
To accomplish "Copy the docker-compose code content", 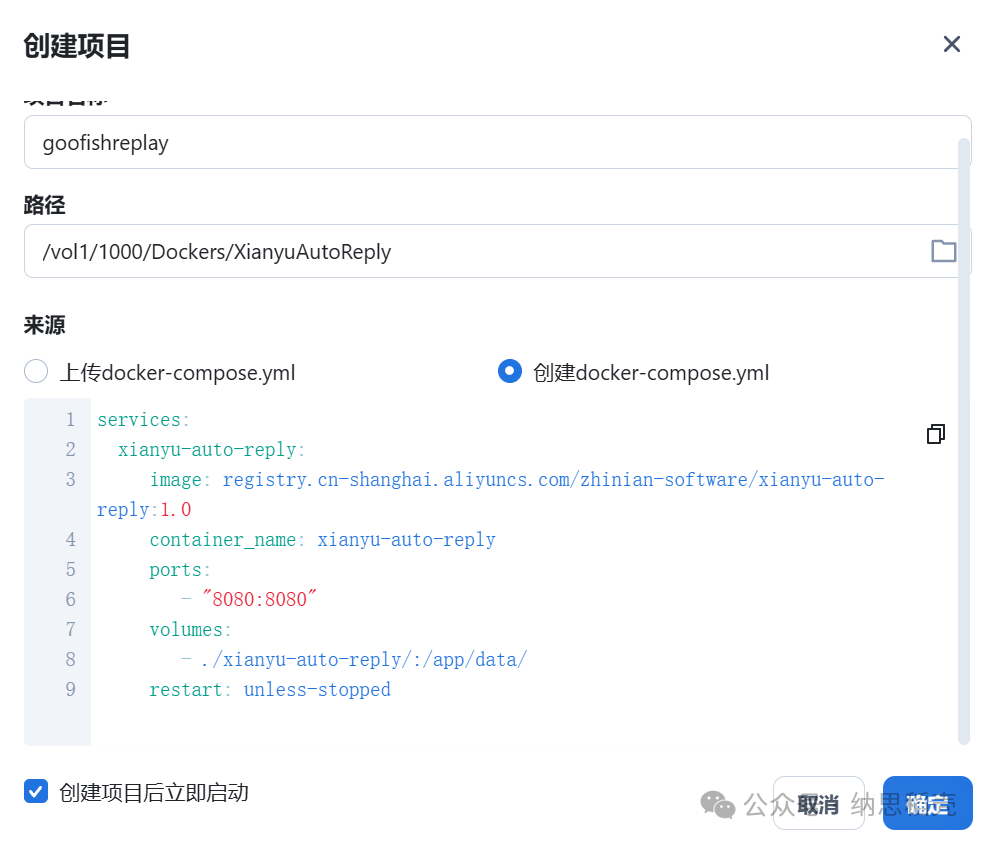I will pos(935,434).
